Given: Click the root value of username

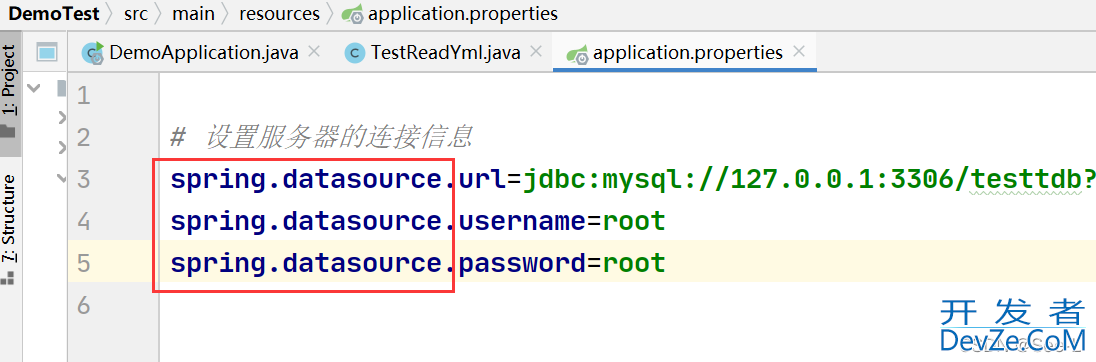Looking at the screenshot, I should tap(634, 222).
